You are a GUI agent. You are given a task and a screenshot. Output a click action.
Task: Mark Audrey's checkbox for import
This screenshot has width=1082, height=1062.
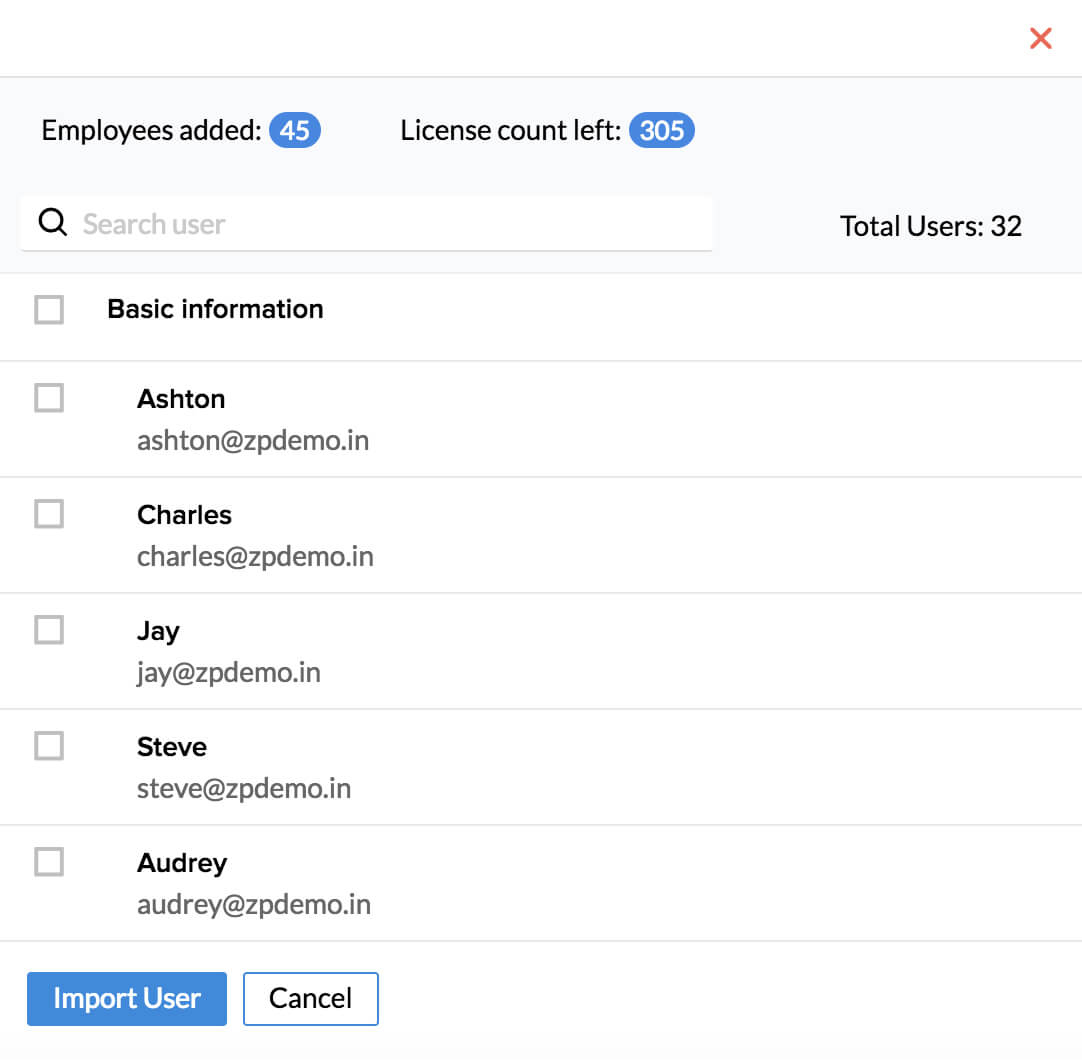click(x=49, y=862)
